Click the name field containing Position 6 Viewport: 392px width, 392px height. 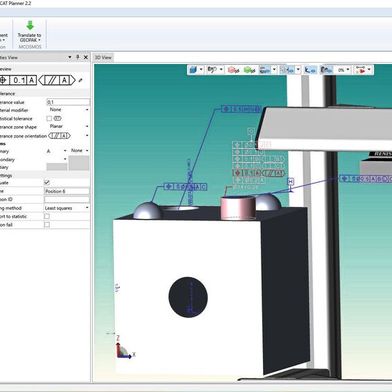[x=67, y=191]
